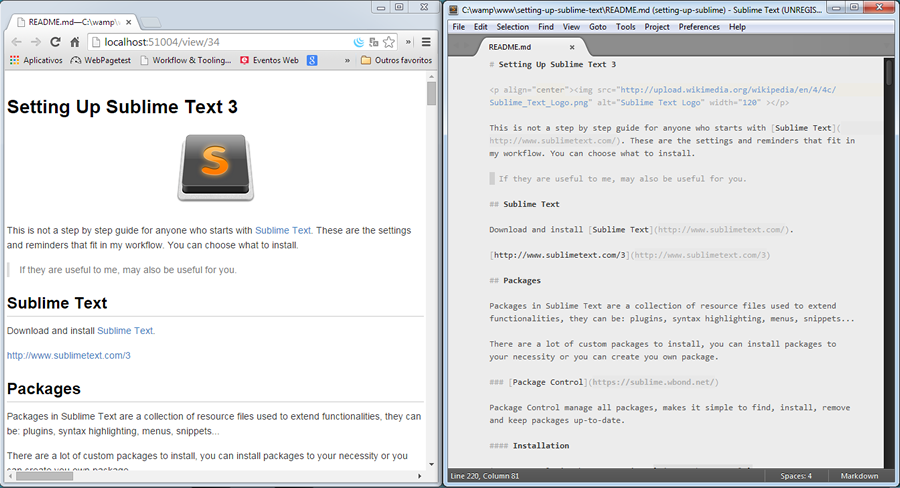Open the Preferences menu in Sublime Text

point(699,27)
